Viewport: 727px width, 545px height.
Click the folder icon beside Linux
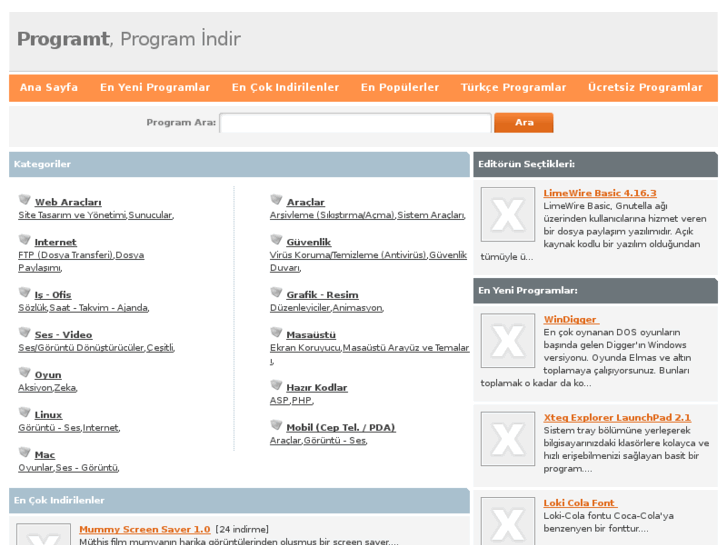pos(25,412)
